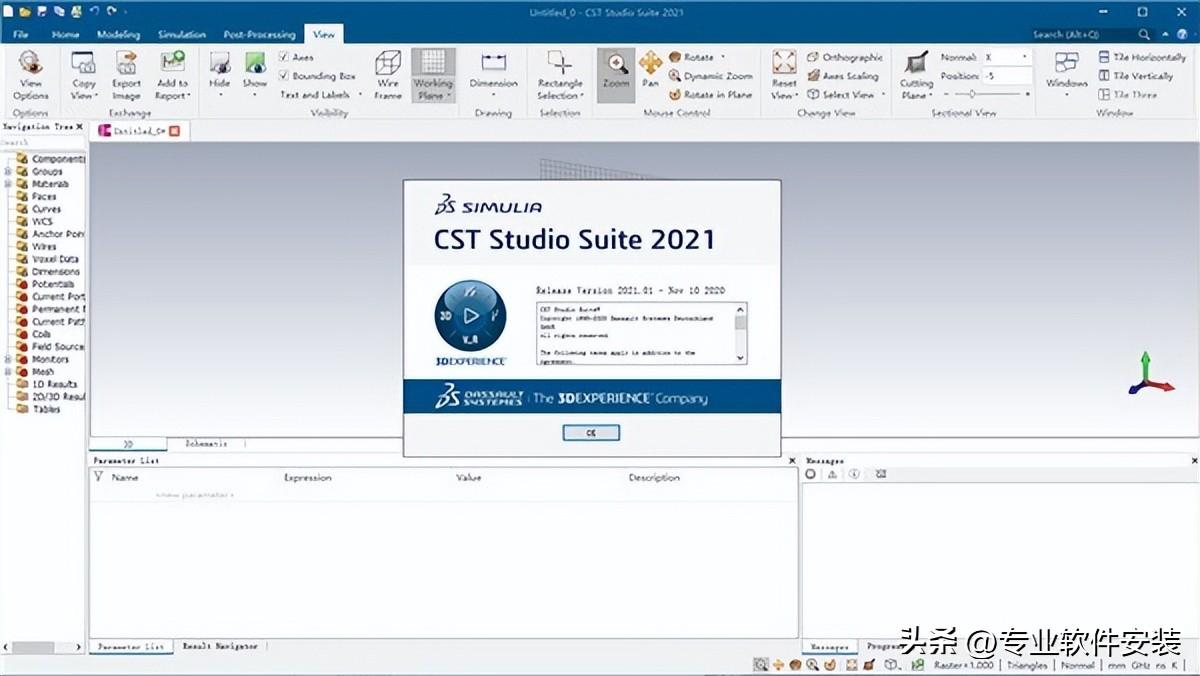1200x676 pixels.
Task: Select the Pan tool
Action: point(650,70)
